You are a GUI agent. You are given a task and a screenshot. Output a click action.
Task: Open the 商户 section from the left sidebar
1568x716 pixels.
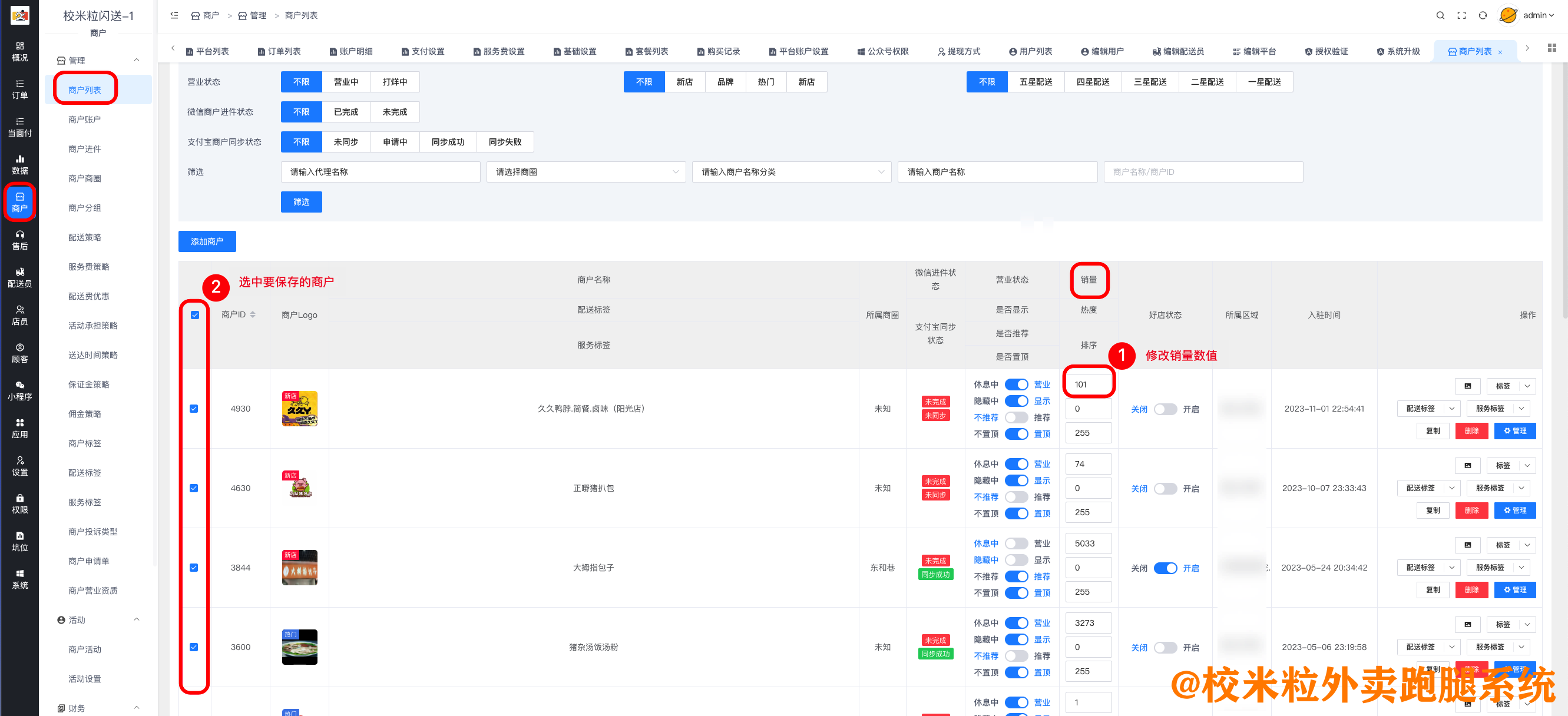(20, 202)
